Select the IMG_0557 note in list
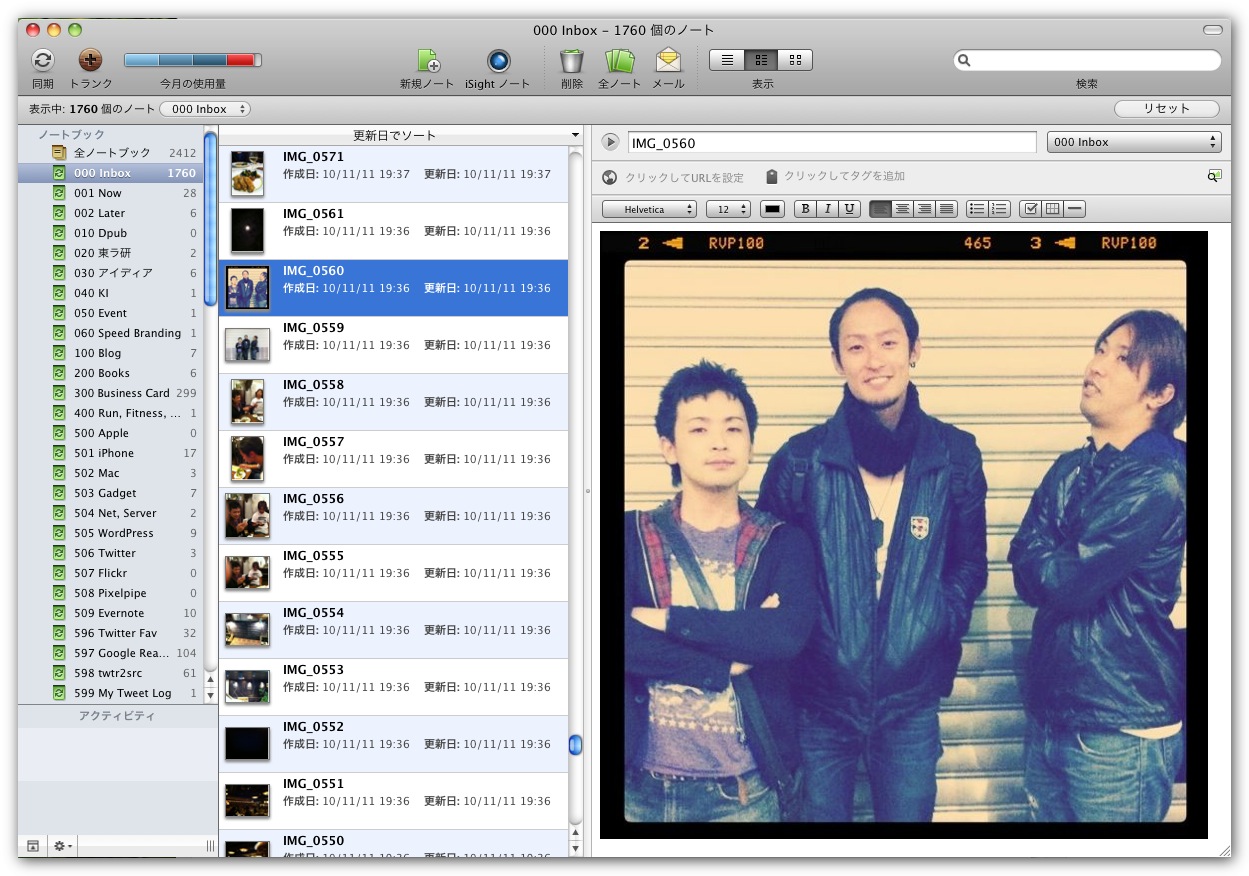The width and height of the screenshot is (1249, 876). point(393,459)
